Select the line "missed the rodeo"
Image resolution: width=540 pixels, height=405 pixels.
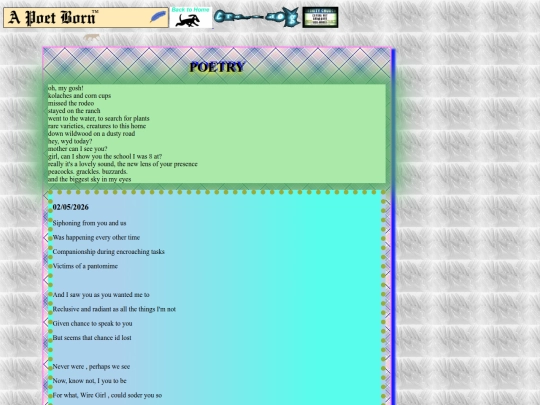[x=71, y=103]
